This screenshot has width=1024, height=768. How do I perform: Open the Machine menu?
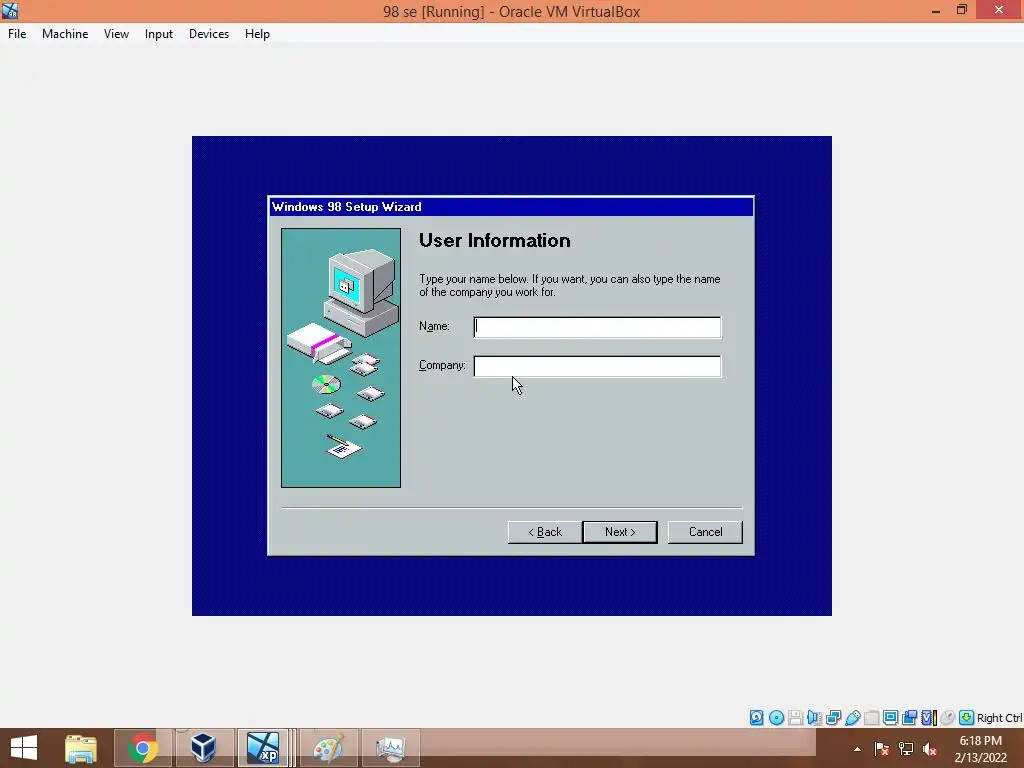(65, 34)
